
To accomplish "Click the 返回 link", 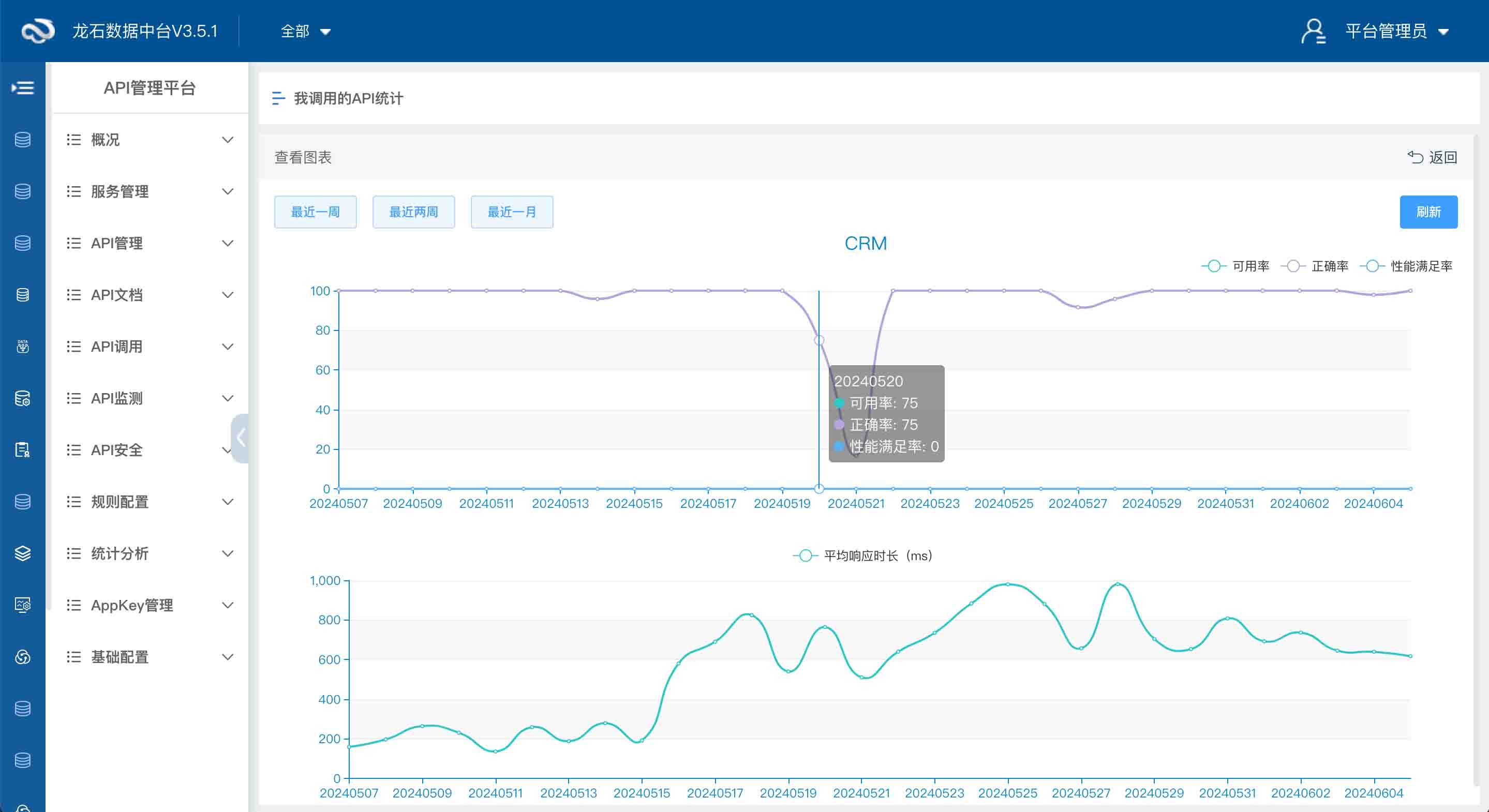I will pos(1433,157).
